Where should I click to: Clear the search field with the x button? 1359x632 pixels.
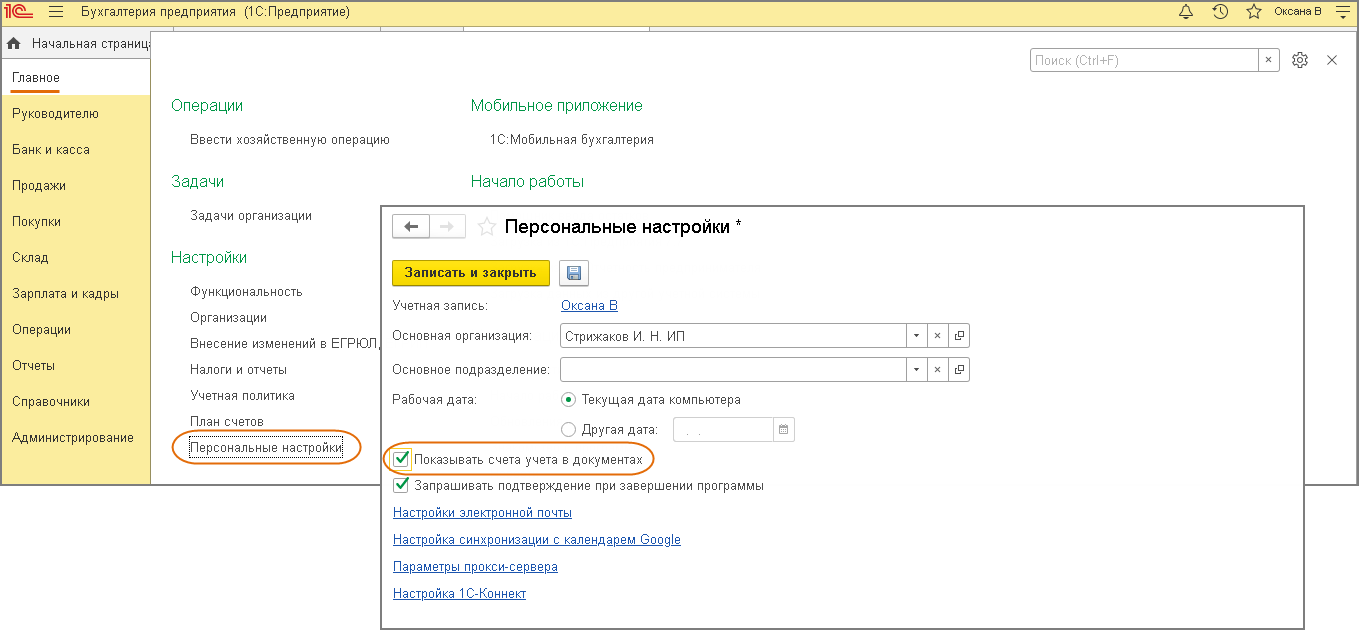click(x=1269, y=60)
